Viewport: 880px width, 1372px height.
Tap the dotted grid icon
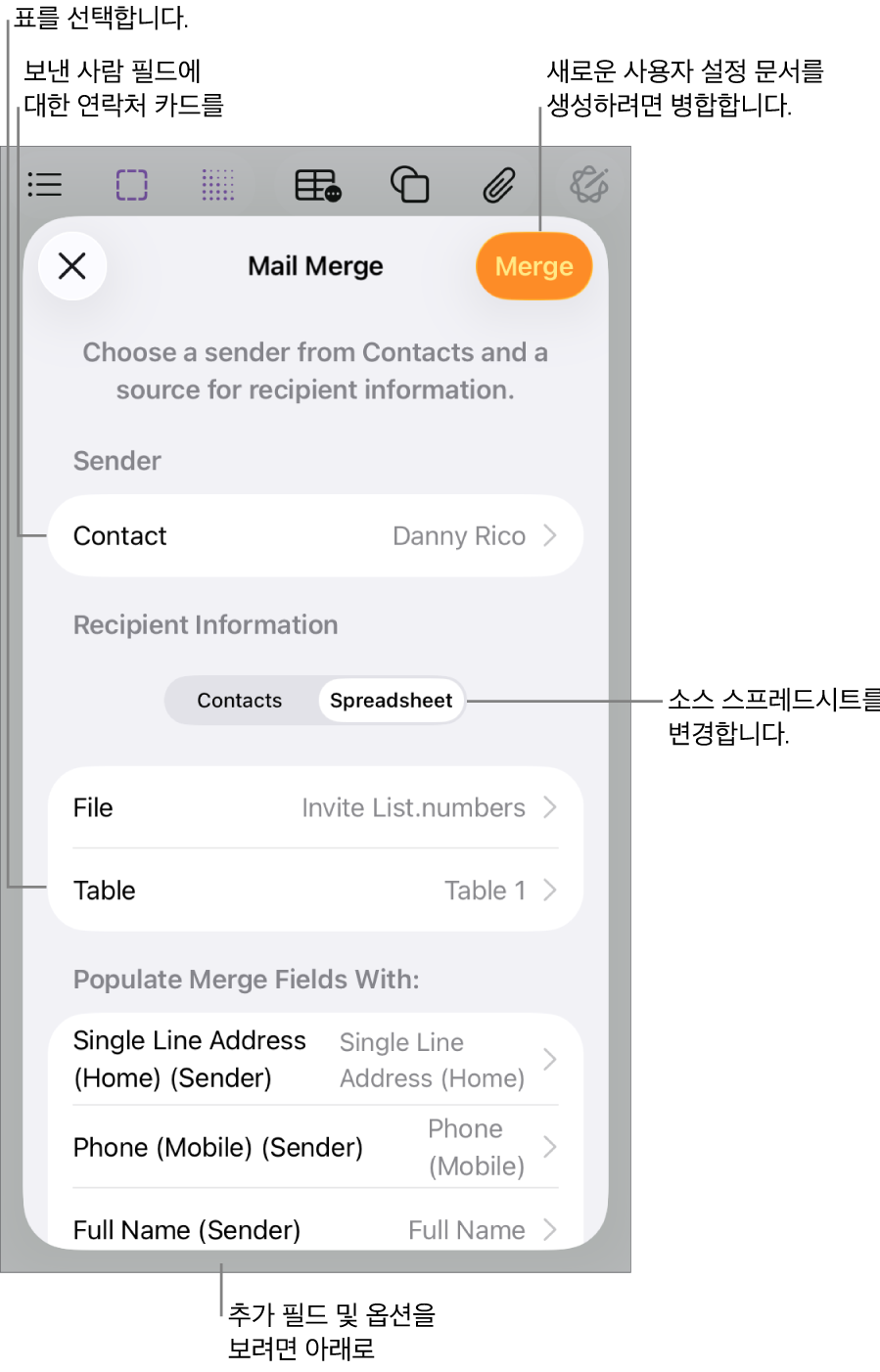(x=218, y=184)
